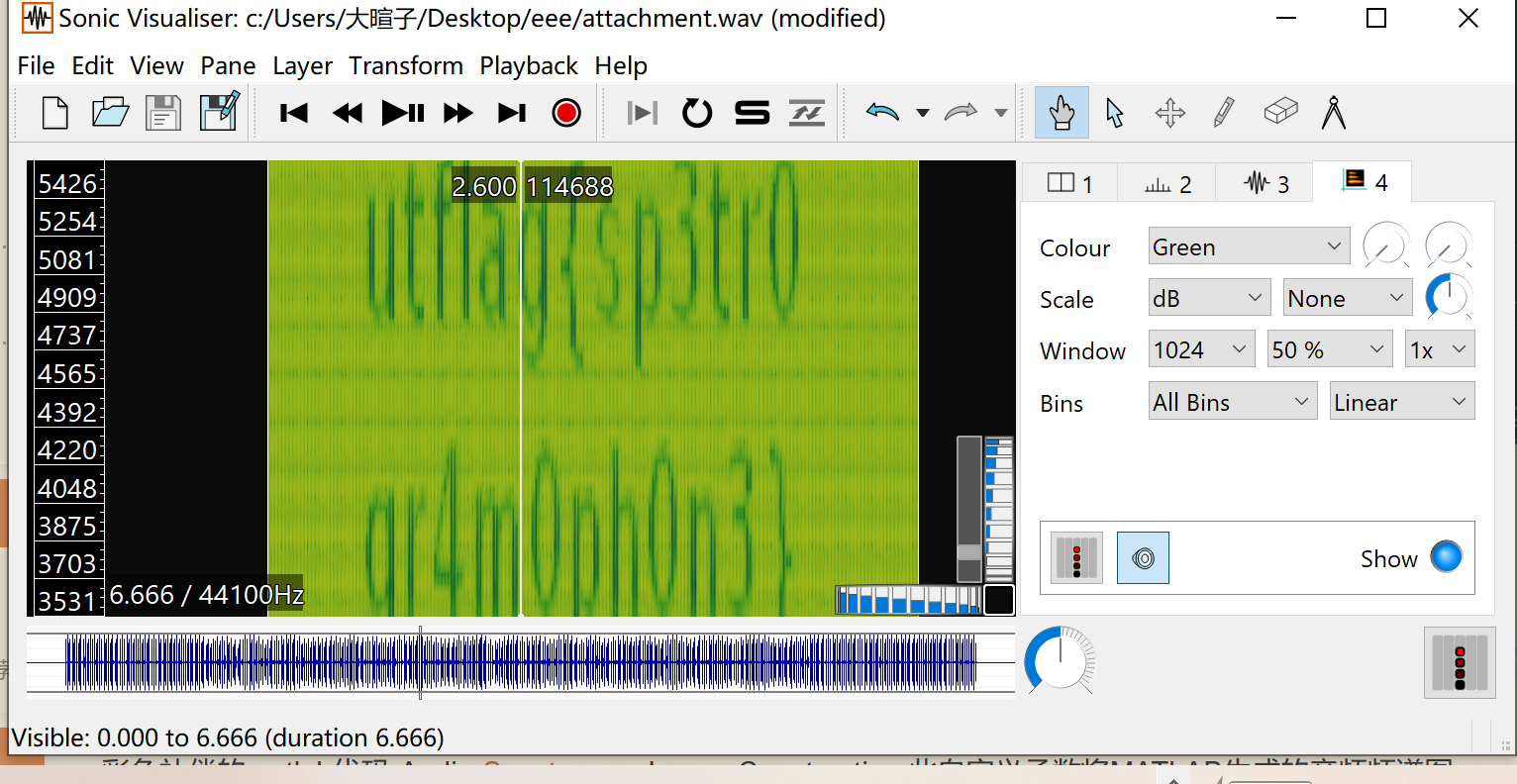Open the Edit menu

[x=93, y=65]
